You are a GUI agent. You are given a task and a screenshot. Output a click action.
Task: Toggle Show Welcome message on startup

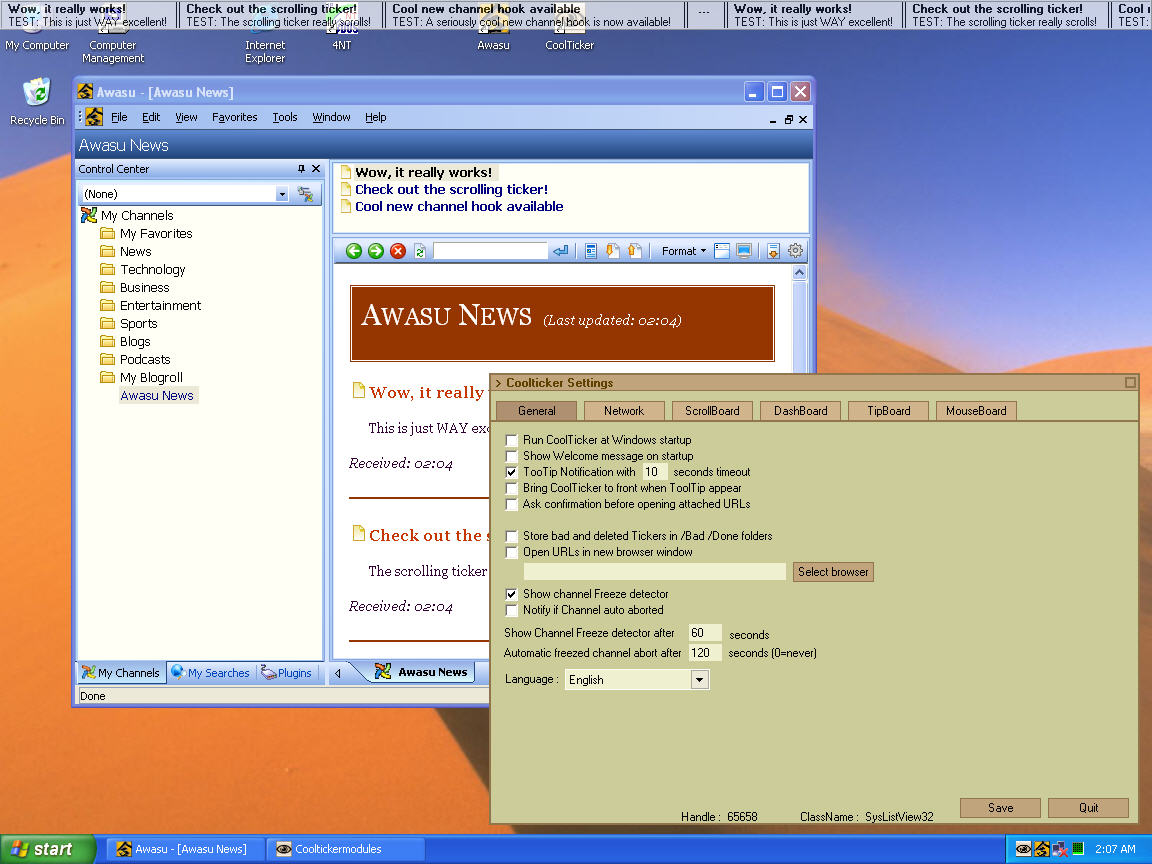(511, 456)
